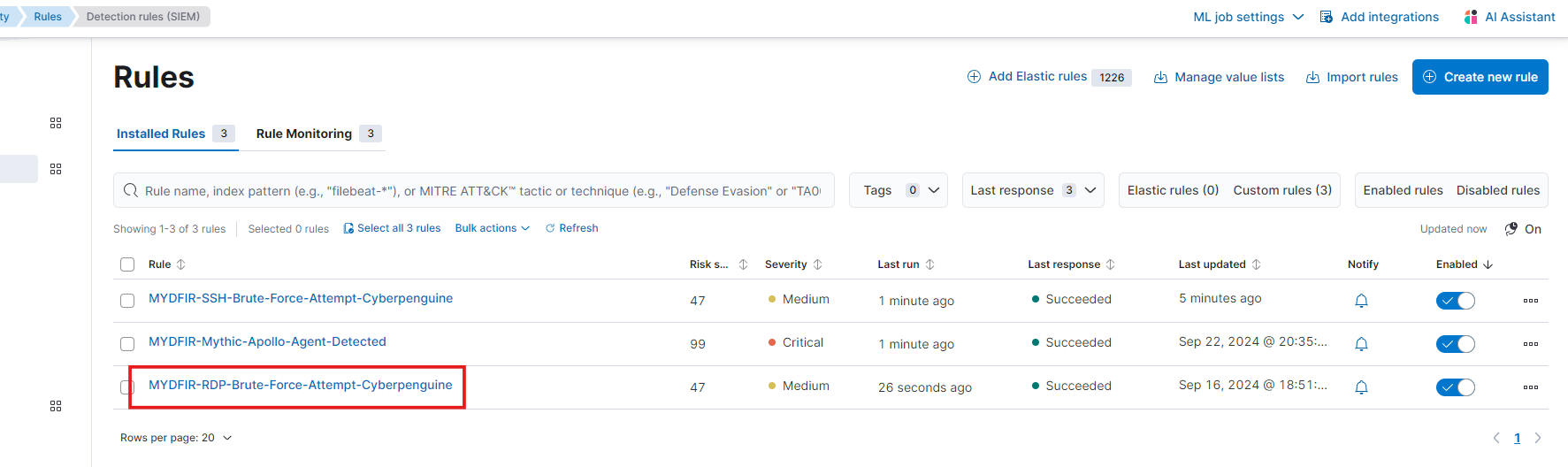The image size is (1568, 467).
Task: Disable the Mythic Apollo Agent rule toggle
Action: (1456, 344)
